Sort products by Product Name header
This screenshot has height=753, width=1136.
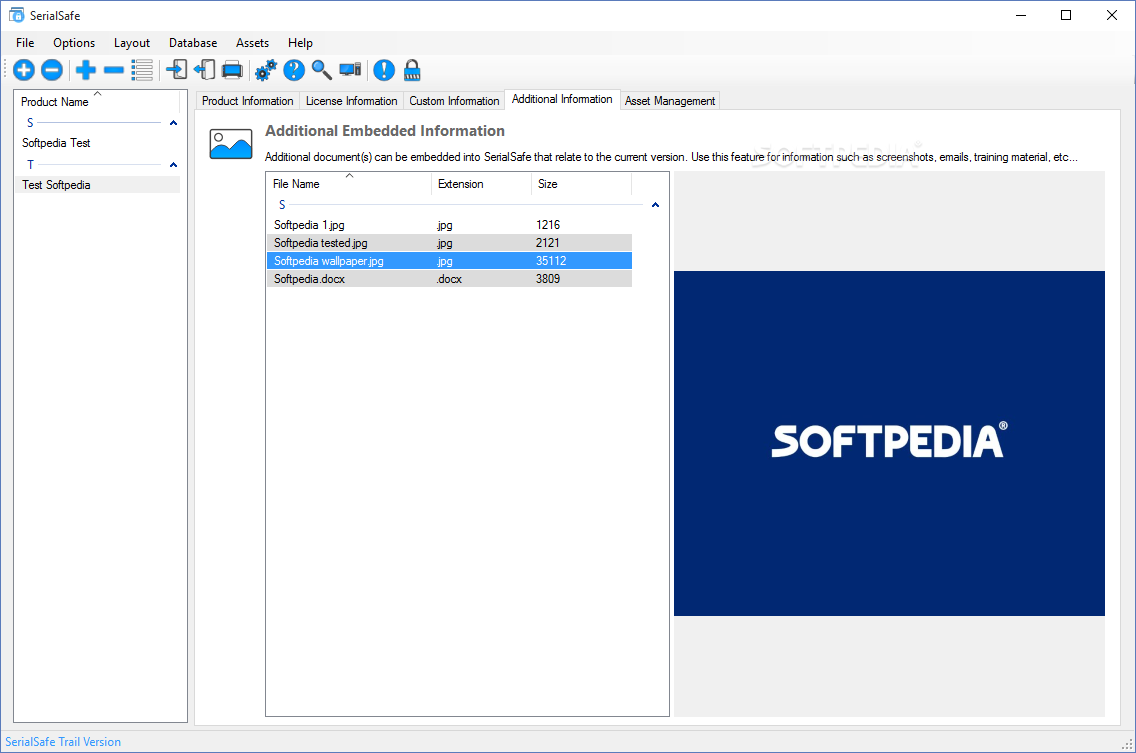coord(97,101)
